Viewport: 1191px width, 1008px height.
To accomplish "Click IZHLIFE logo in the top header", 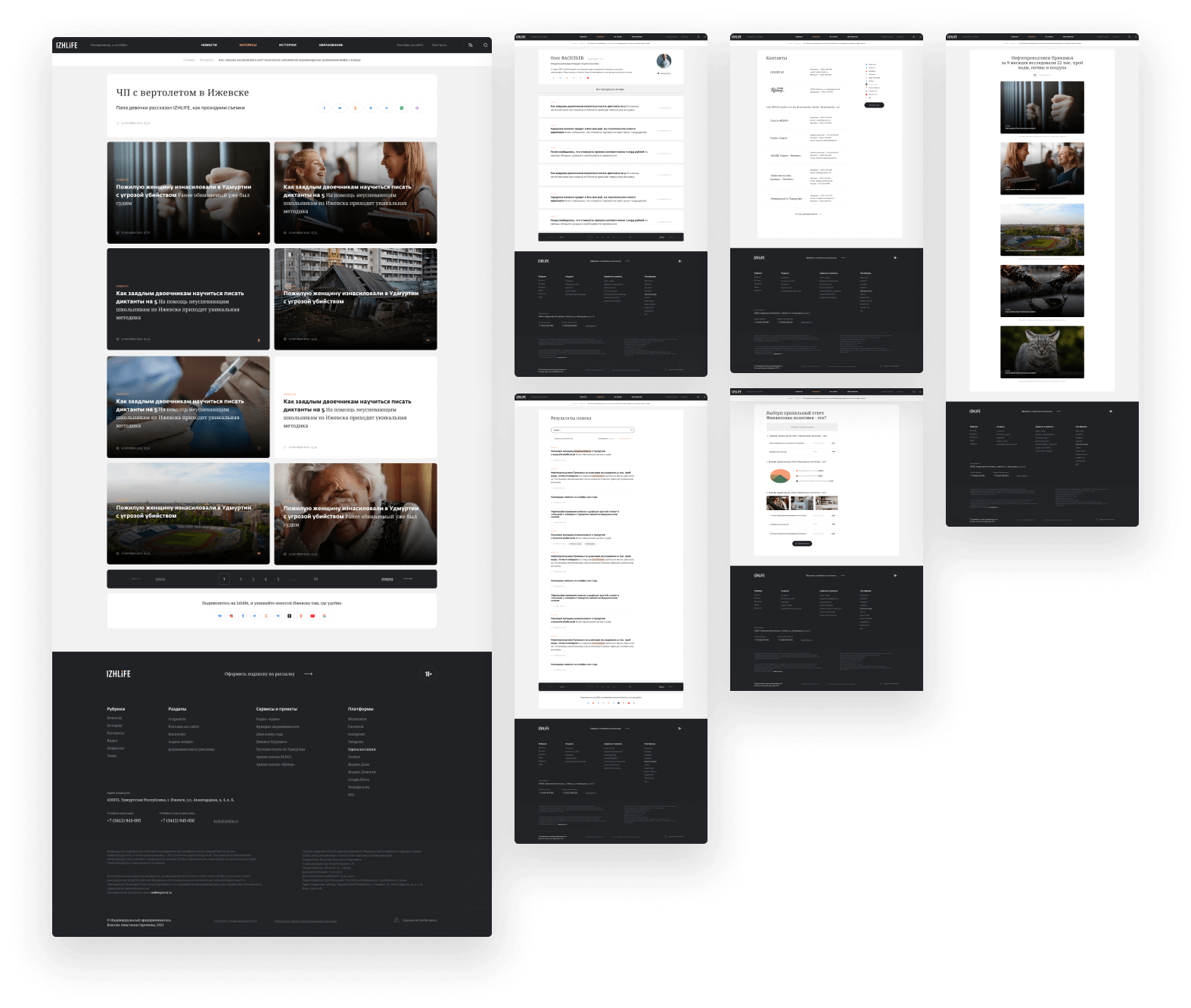I will click(x=67, y=45).
